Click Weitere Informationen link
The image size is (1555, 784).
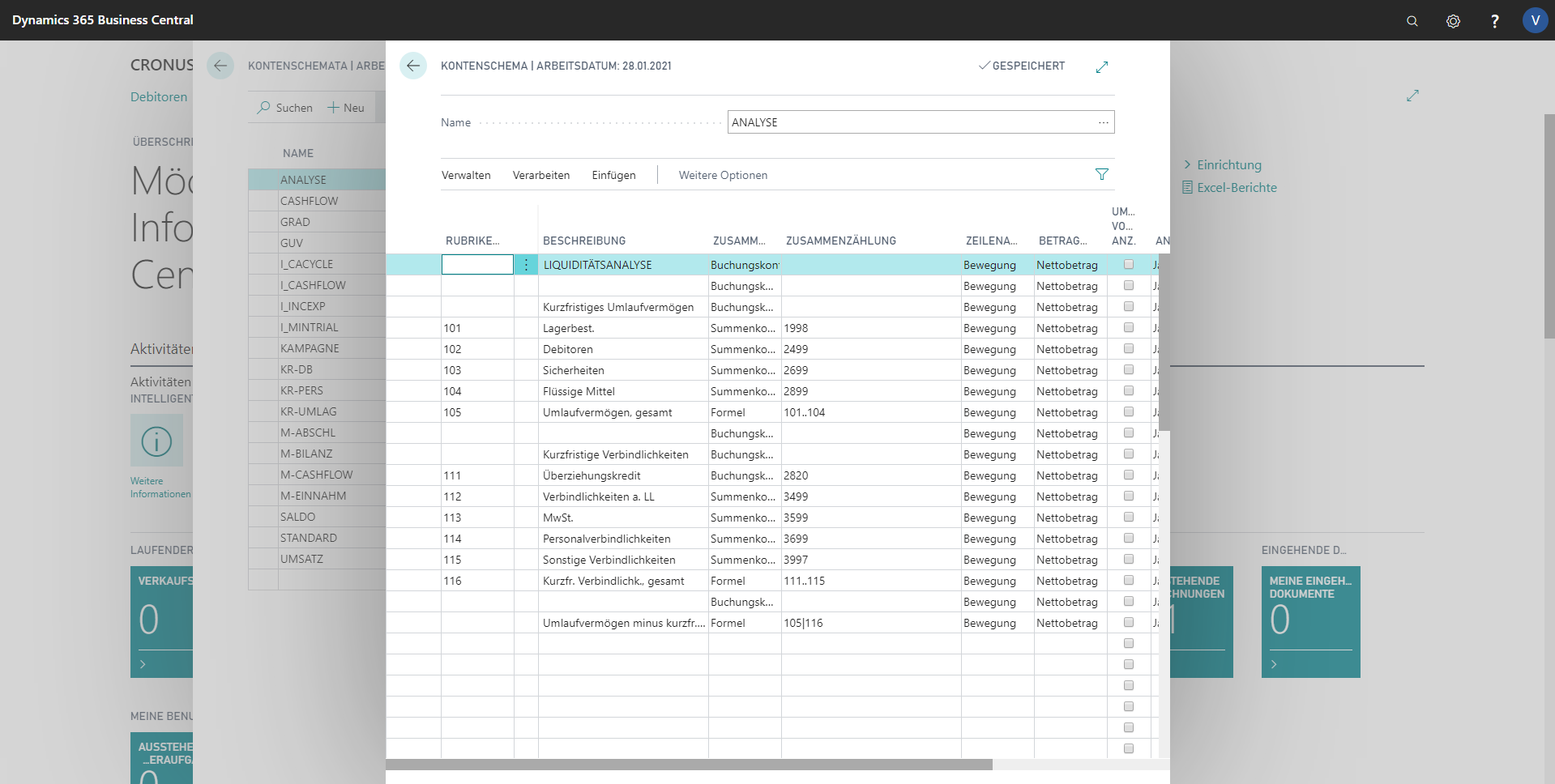(x=160, y=488)
